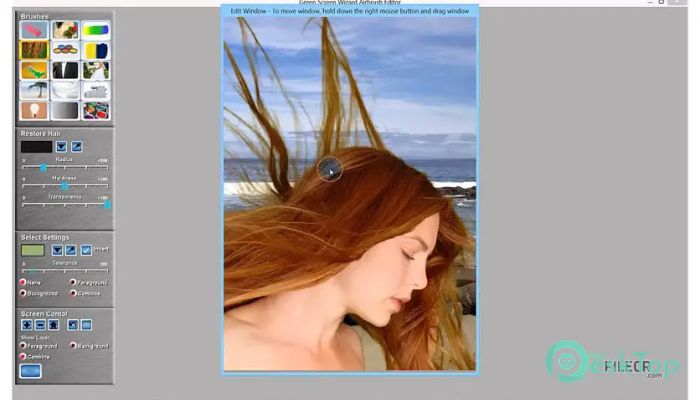Pick the colorful paint pots brush
700x400 pixels.
96,110
